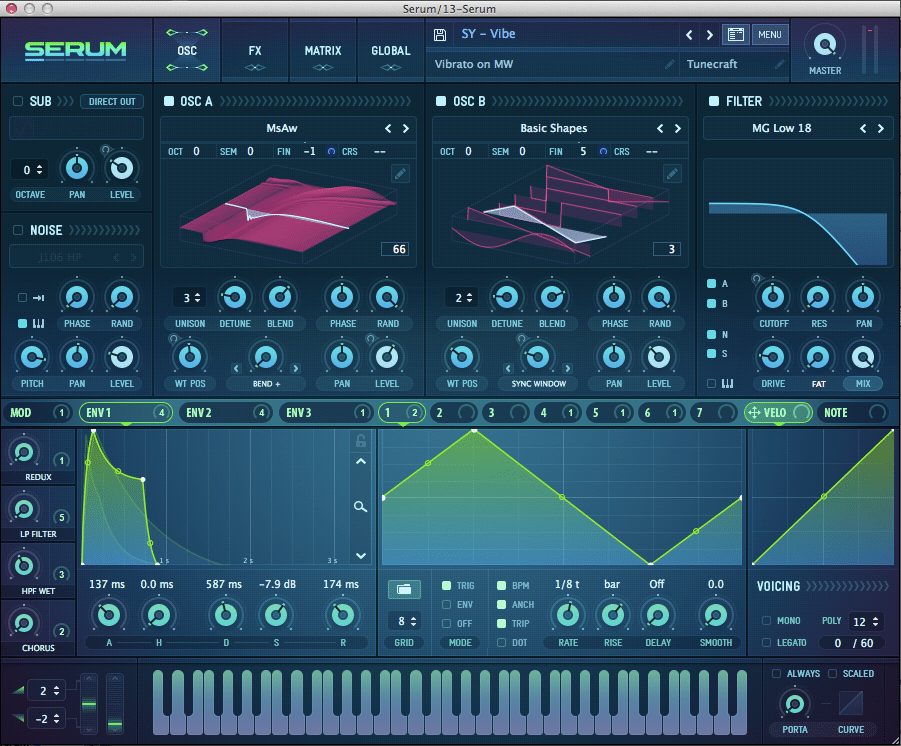Click the envelope attack A knob
This screenshot has height=746, width=901.
109,615
